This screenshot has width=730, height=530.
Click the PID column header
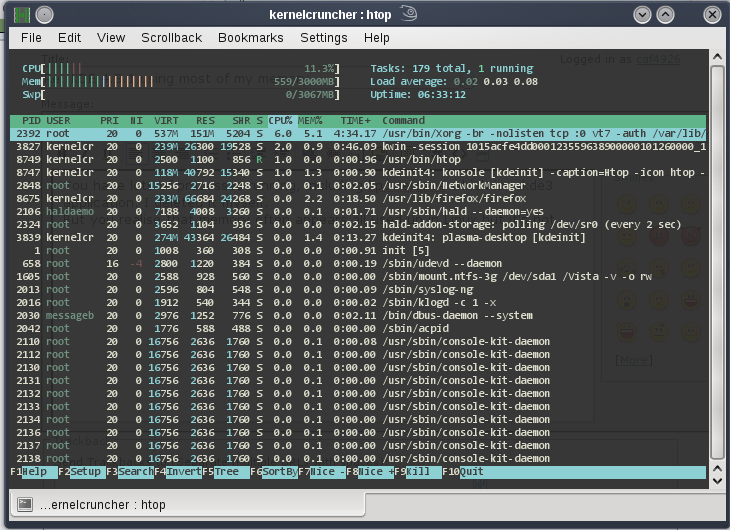pos(31,121)
